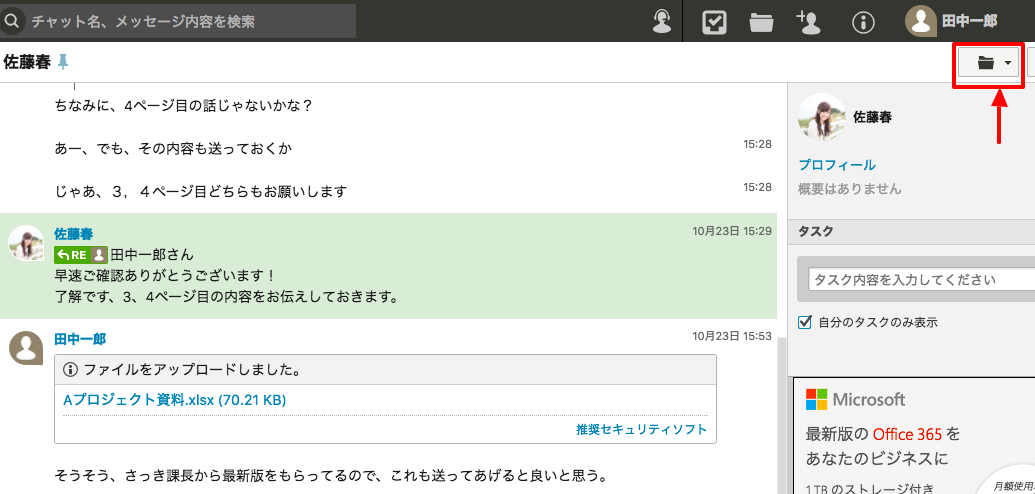Click the add contact icon

(x=809, y=22)
